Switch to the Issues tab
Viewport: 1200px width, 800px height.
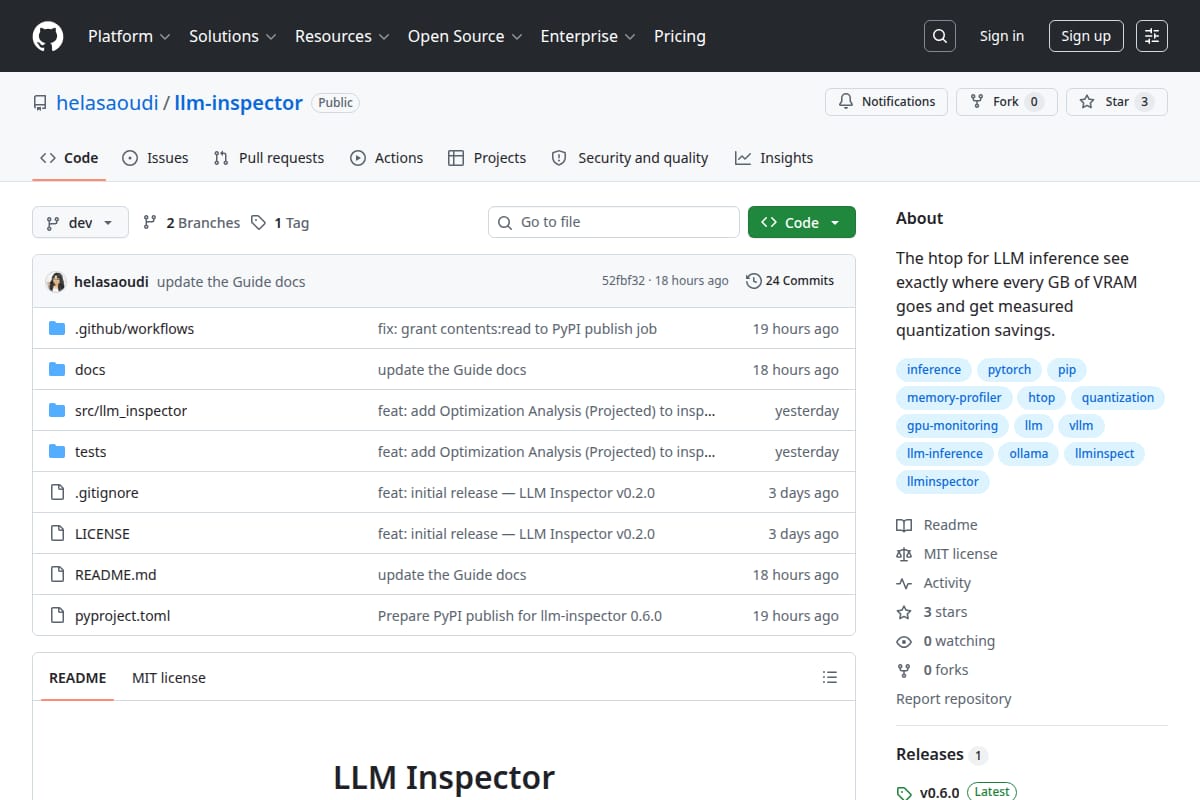tap(155, 158)
